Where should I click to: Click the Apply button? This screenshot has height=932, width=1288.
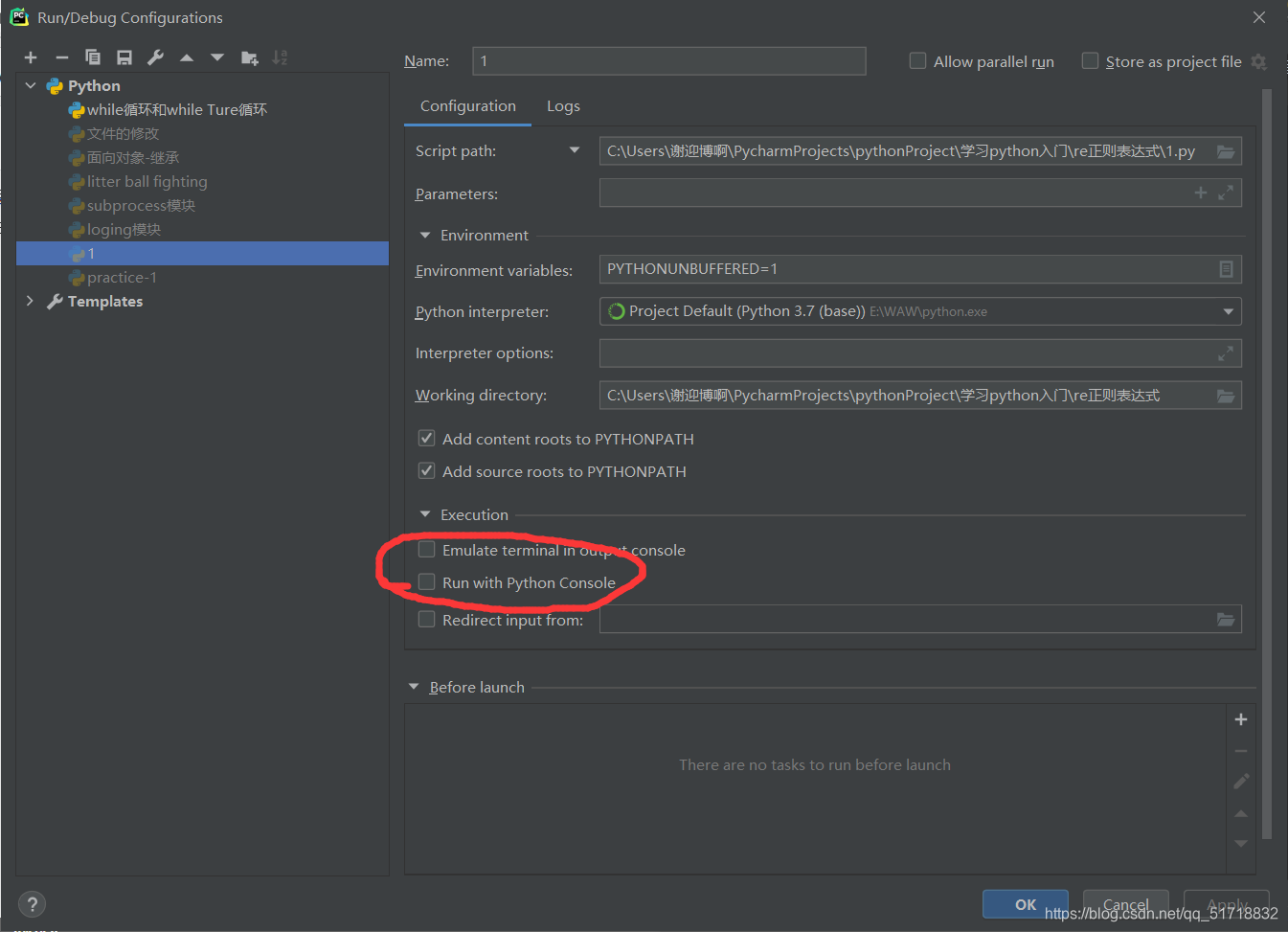click(x=1227, y=904)
